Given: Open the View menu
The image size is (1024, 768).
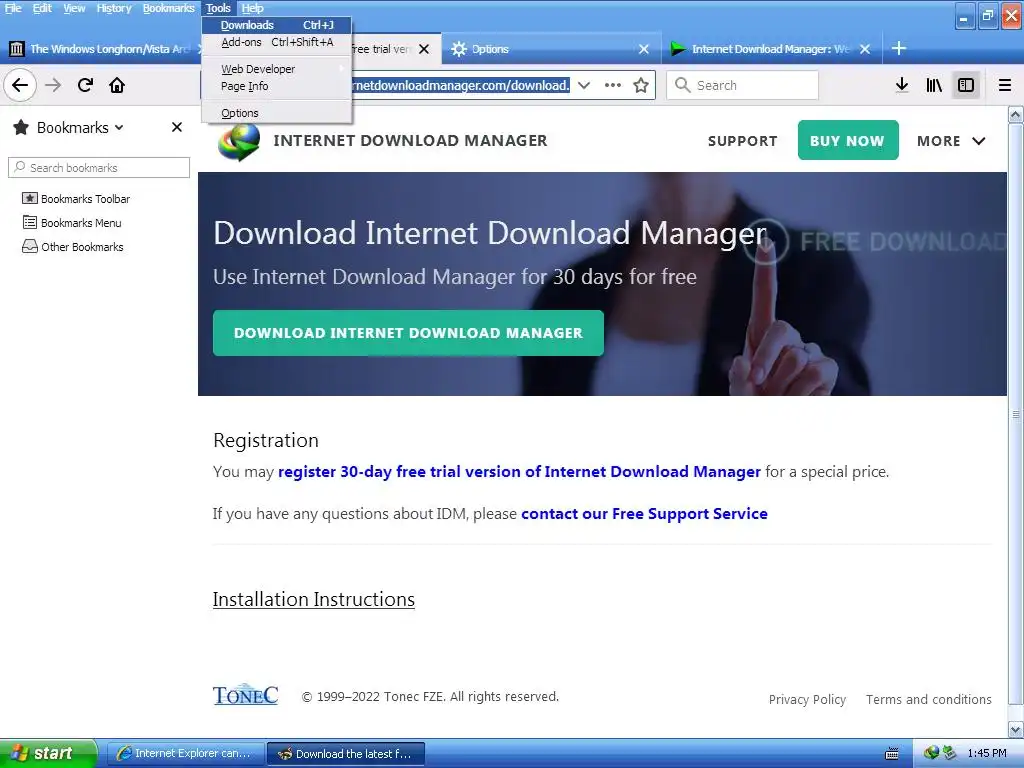Looking at the screenshot, I should point(74,8).
